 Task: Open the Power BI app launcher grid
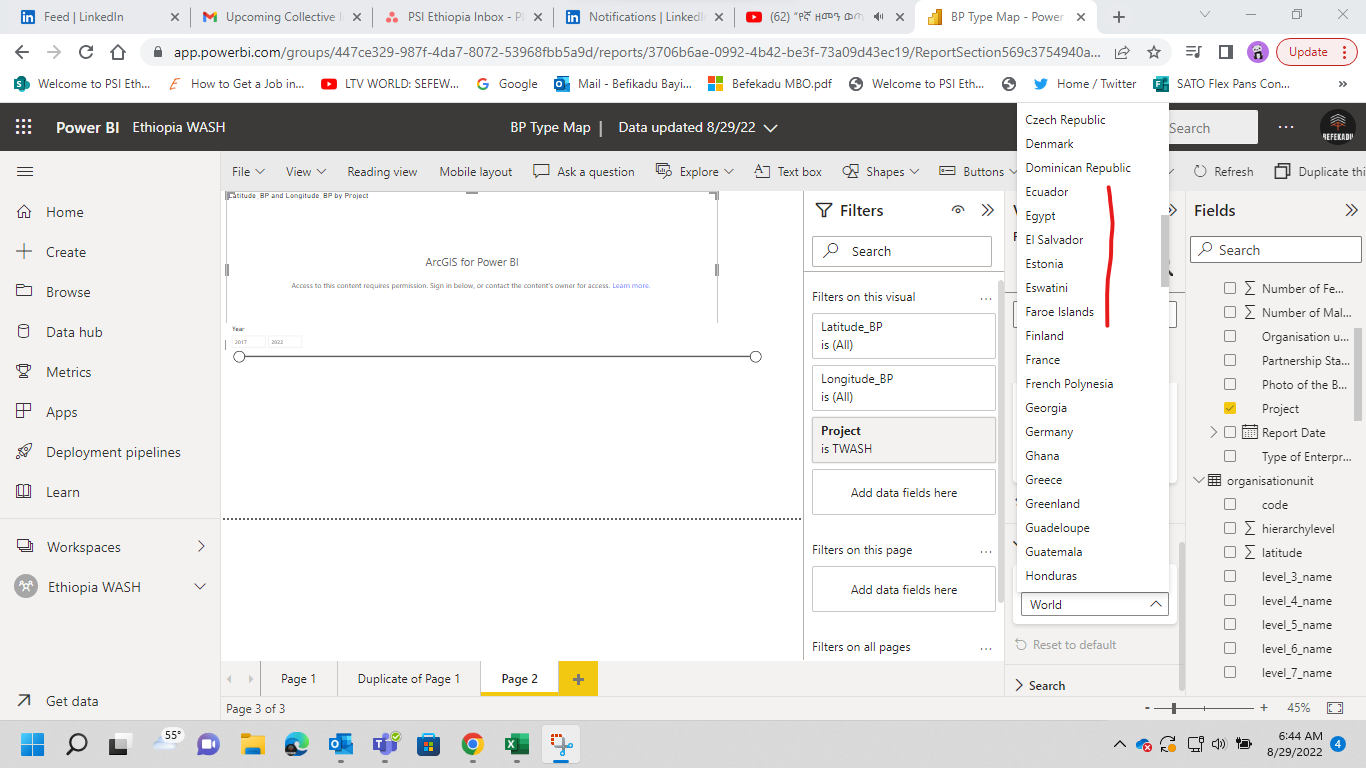[x=24, y=127]
